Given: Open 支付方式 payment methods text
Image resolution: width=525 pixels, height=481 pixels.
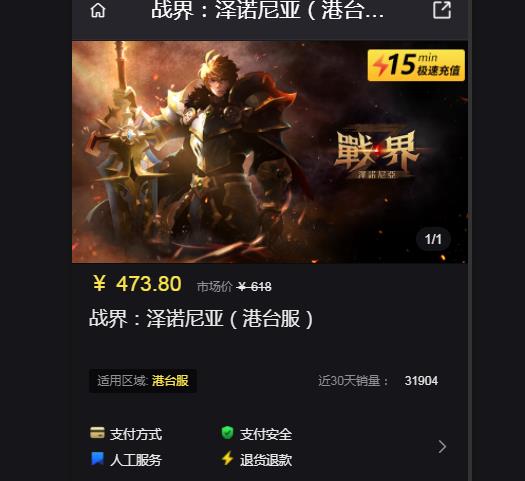Looking at the screenshot, I should coord(136,434).
